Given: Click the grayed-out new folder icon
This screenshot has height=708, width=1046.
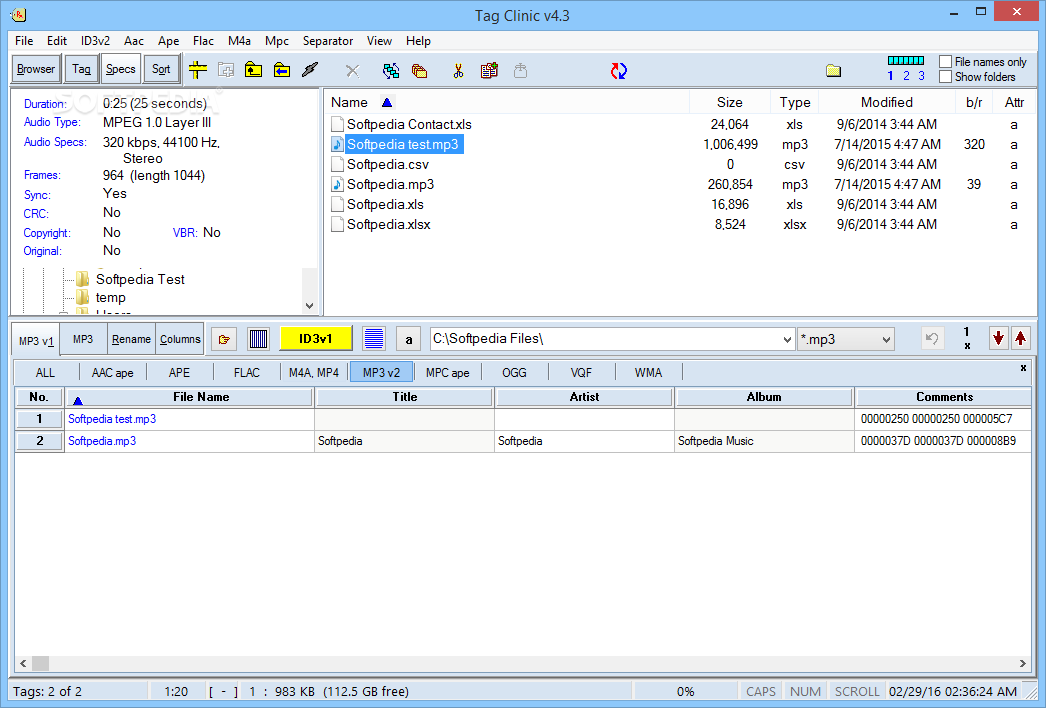Looking at the screenshot, I should (x=226, y=70).
